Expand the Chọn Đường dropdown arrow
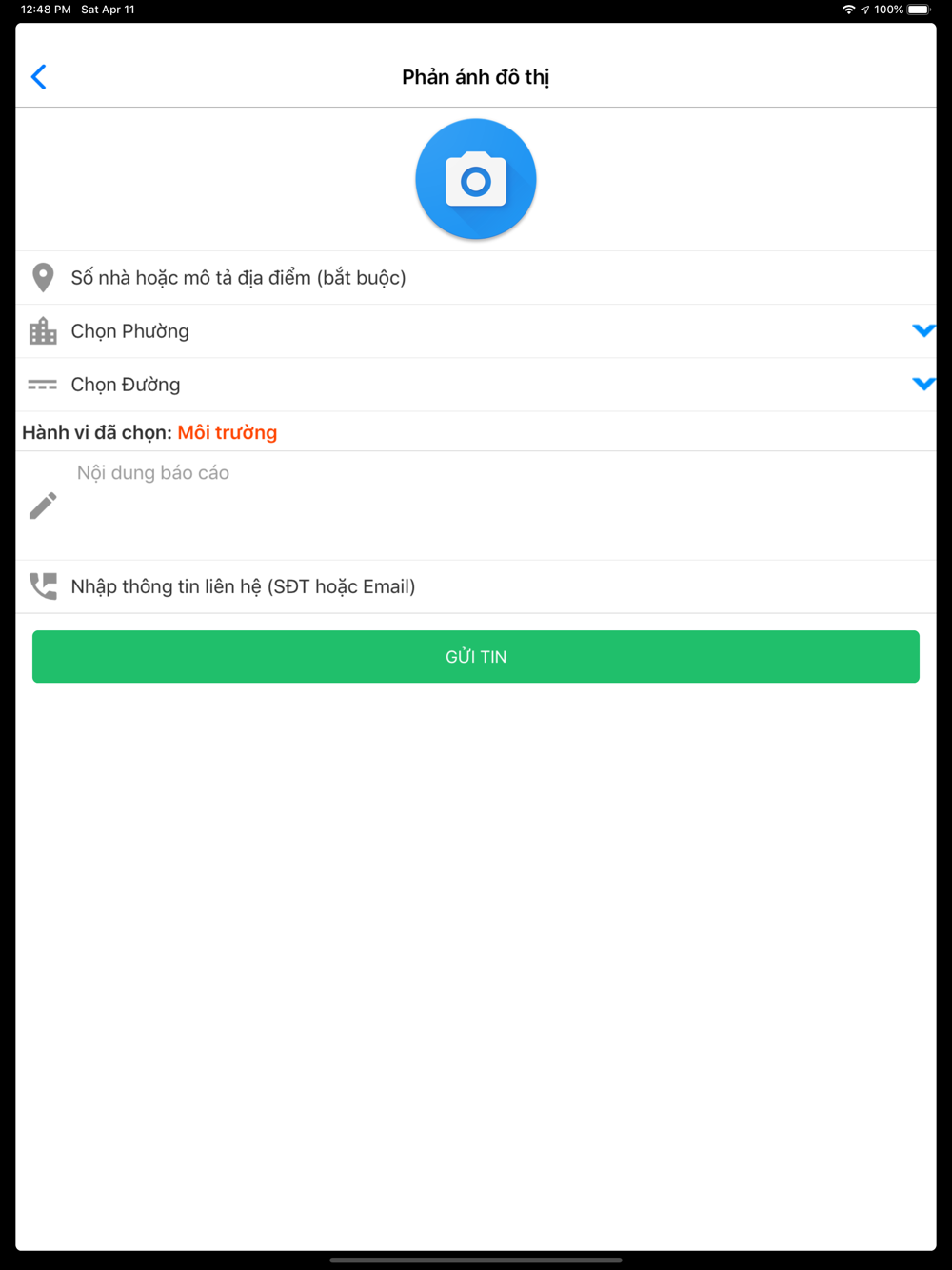Image resolution: width=952 pixels, height=1270 pixels. (x=923, y=385)
